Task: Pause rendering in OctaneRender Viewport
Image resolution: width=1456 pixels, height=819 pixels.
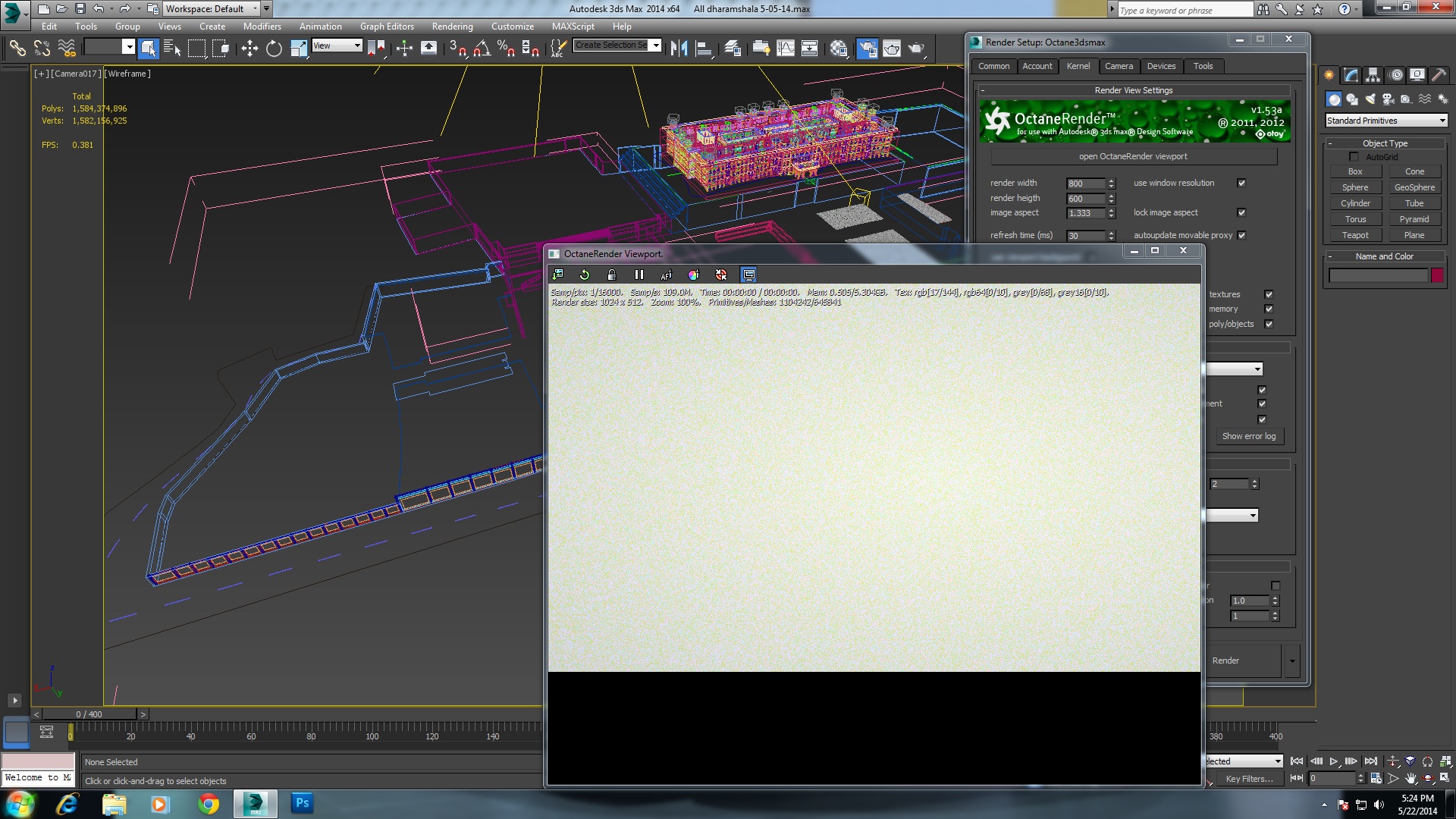Action: tap(639, 275)
